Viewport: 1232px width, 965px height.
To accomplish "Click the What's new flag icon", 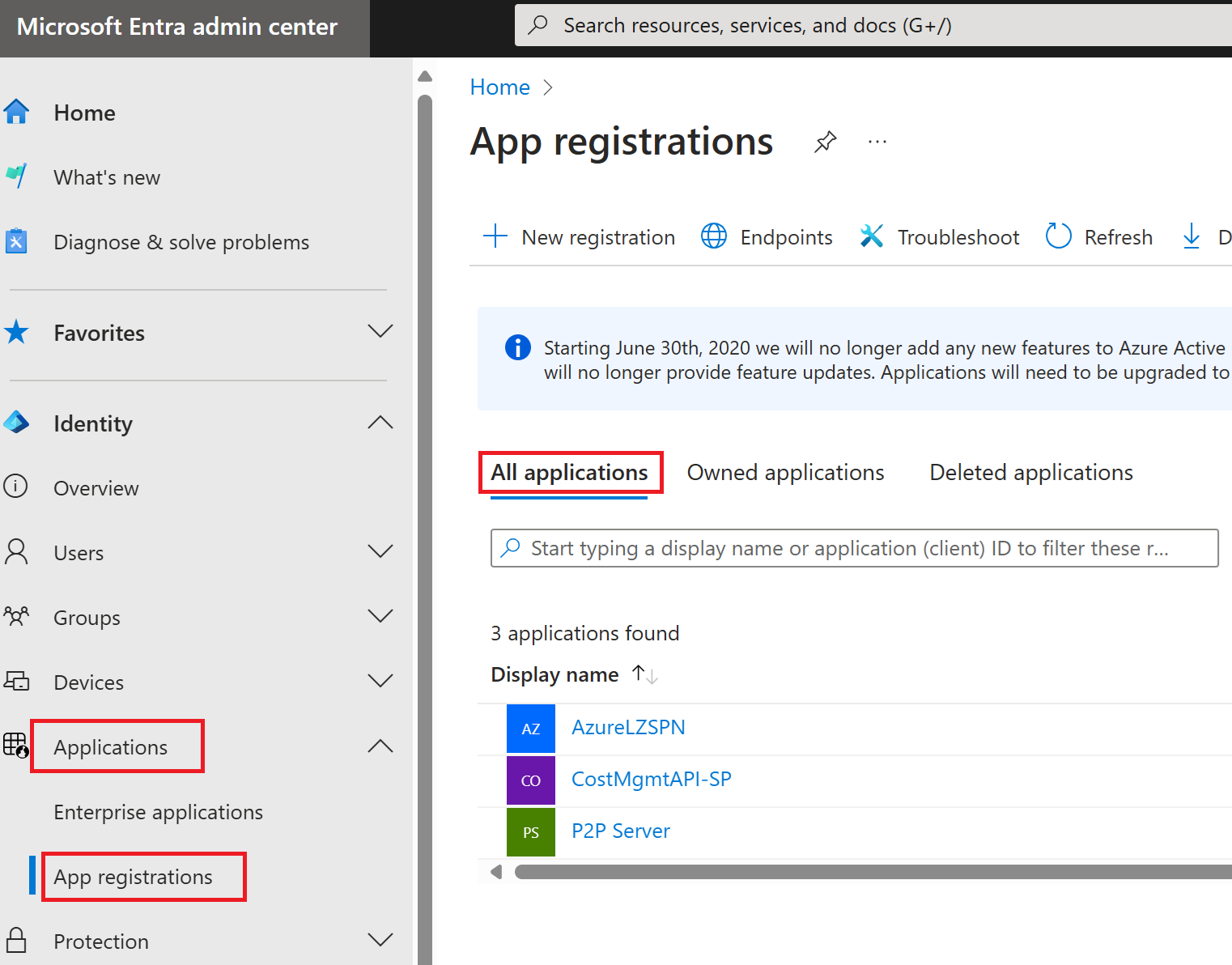I will coord(15,176).
